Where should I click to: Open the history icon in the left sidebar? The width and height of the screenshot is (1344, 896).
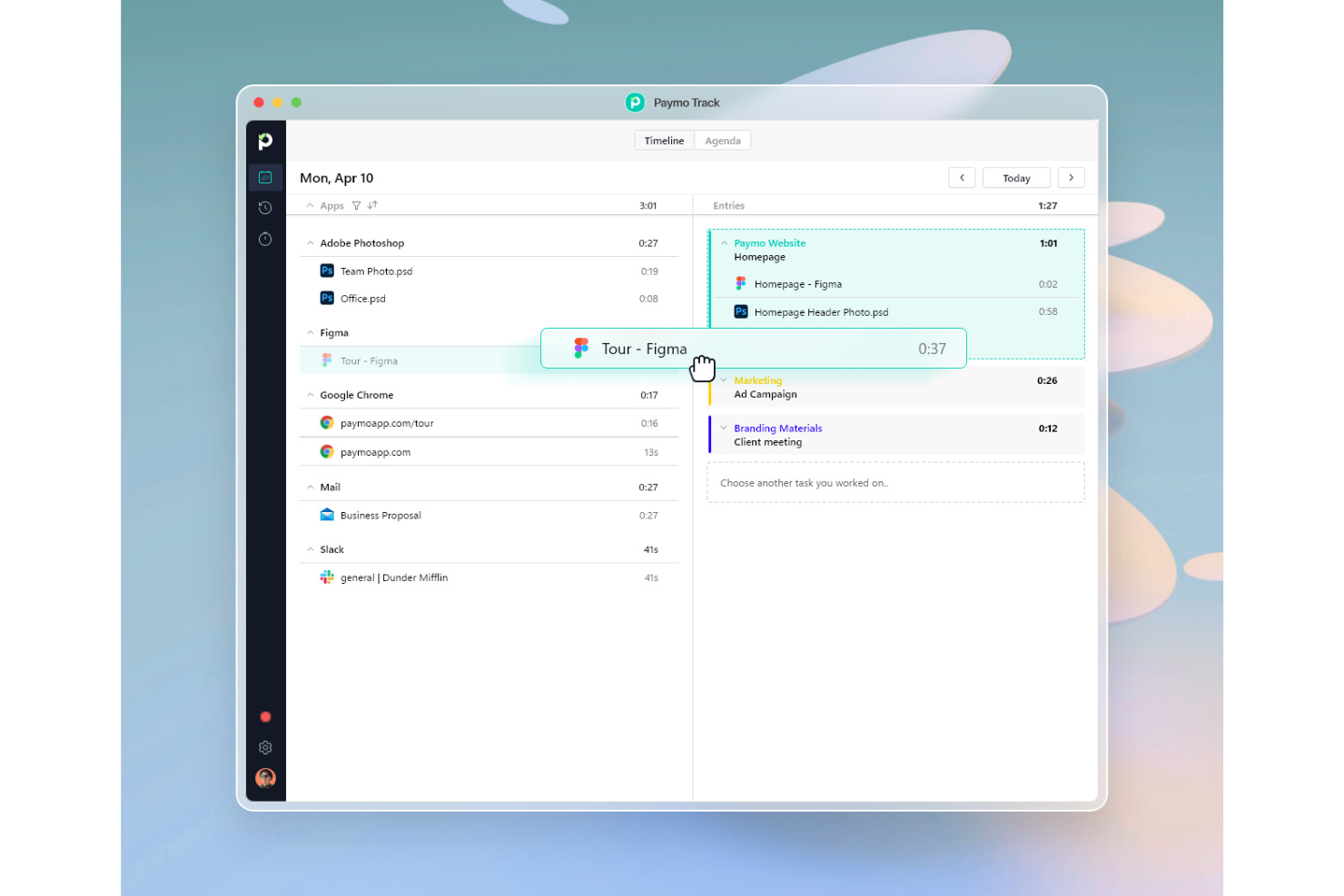coord(265,207)
